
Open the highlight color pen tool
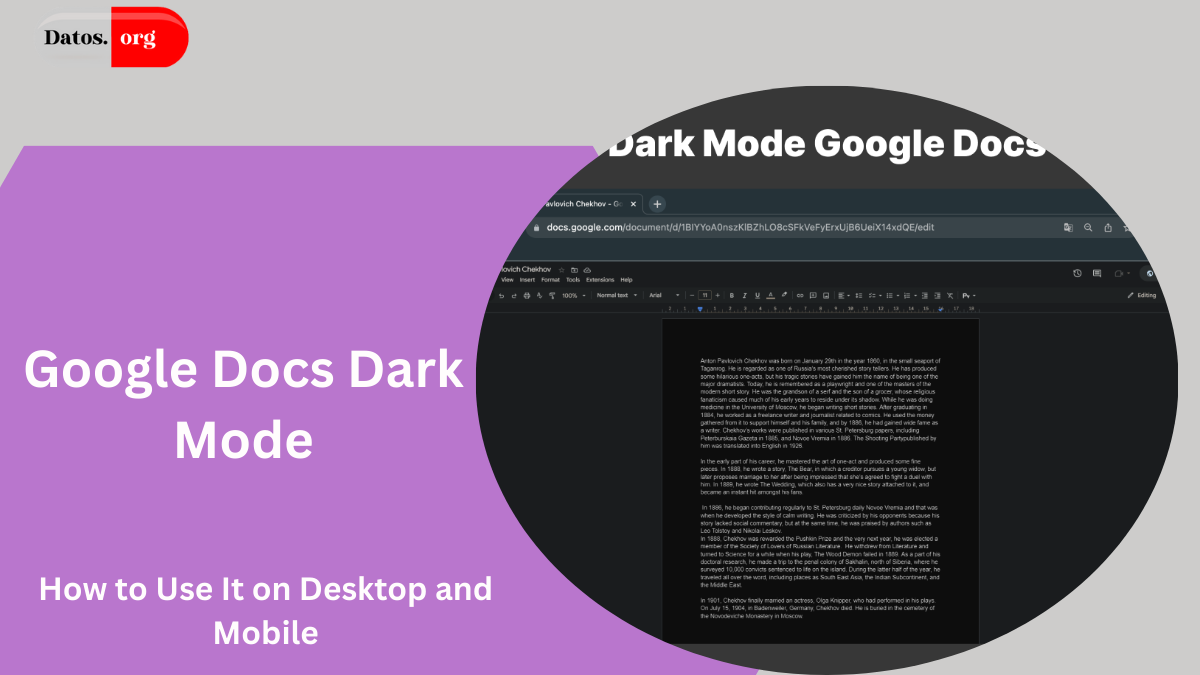[x=784, y=295]
